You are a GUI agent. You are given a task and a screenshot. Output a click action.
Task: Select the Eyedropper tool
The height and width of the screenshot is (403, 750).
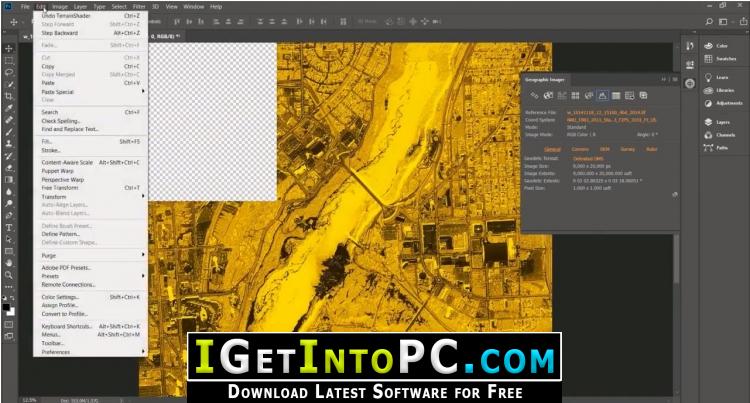tap(9, 108)
